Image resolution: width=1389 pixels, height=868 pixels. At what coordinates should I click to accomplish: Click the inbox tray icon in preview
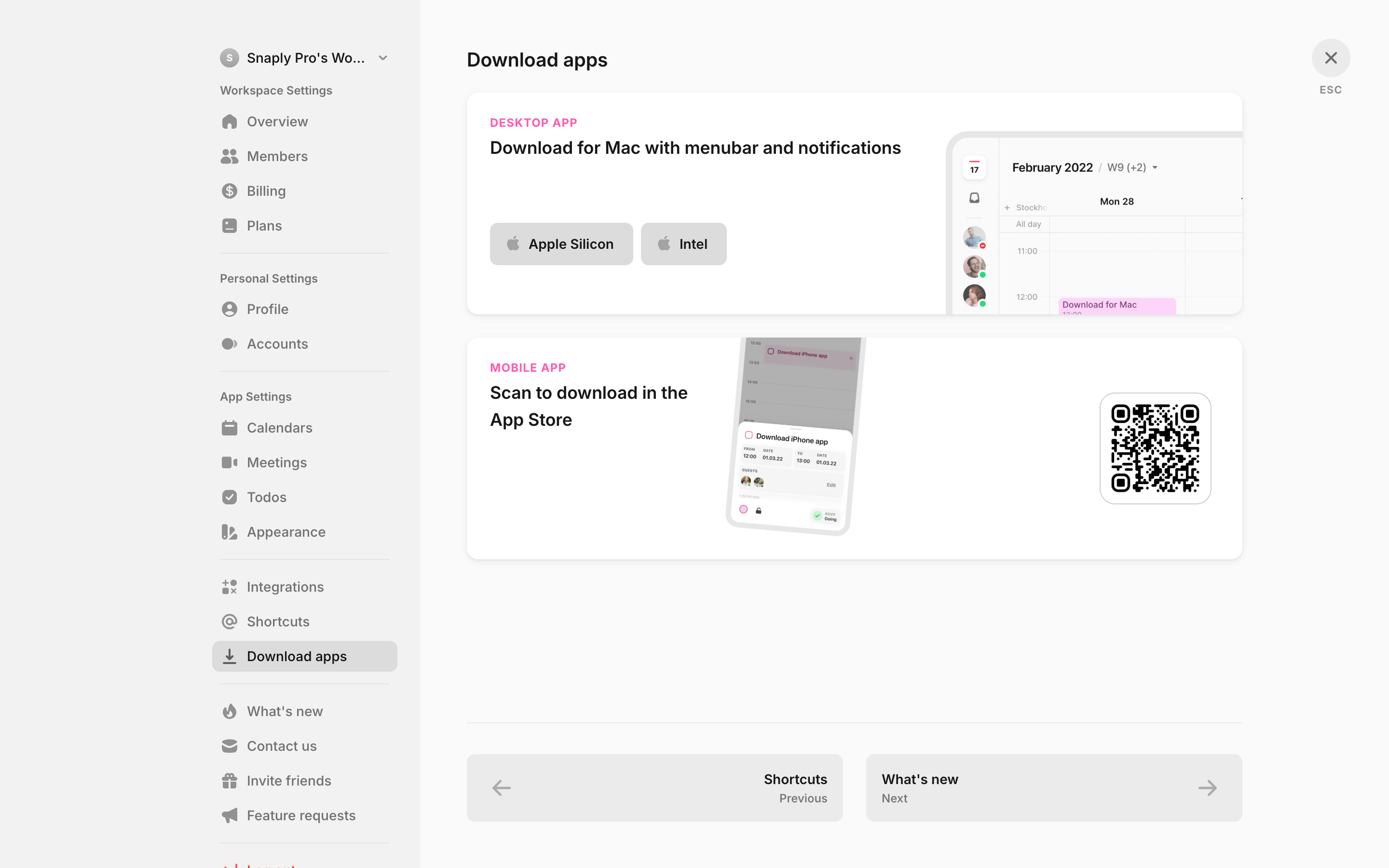tap(975, 198)
